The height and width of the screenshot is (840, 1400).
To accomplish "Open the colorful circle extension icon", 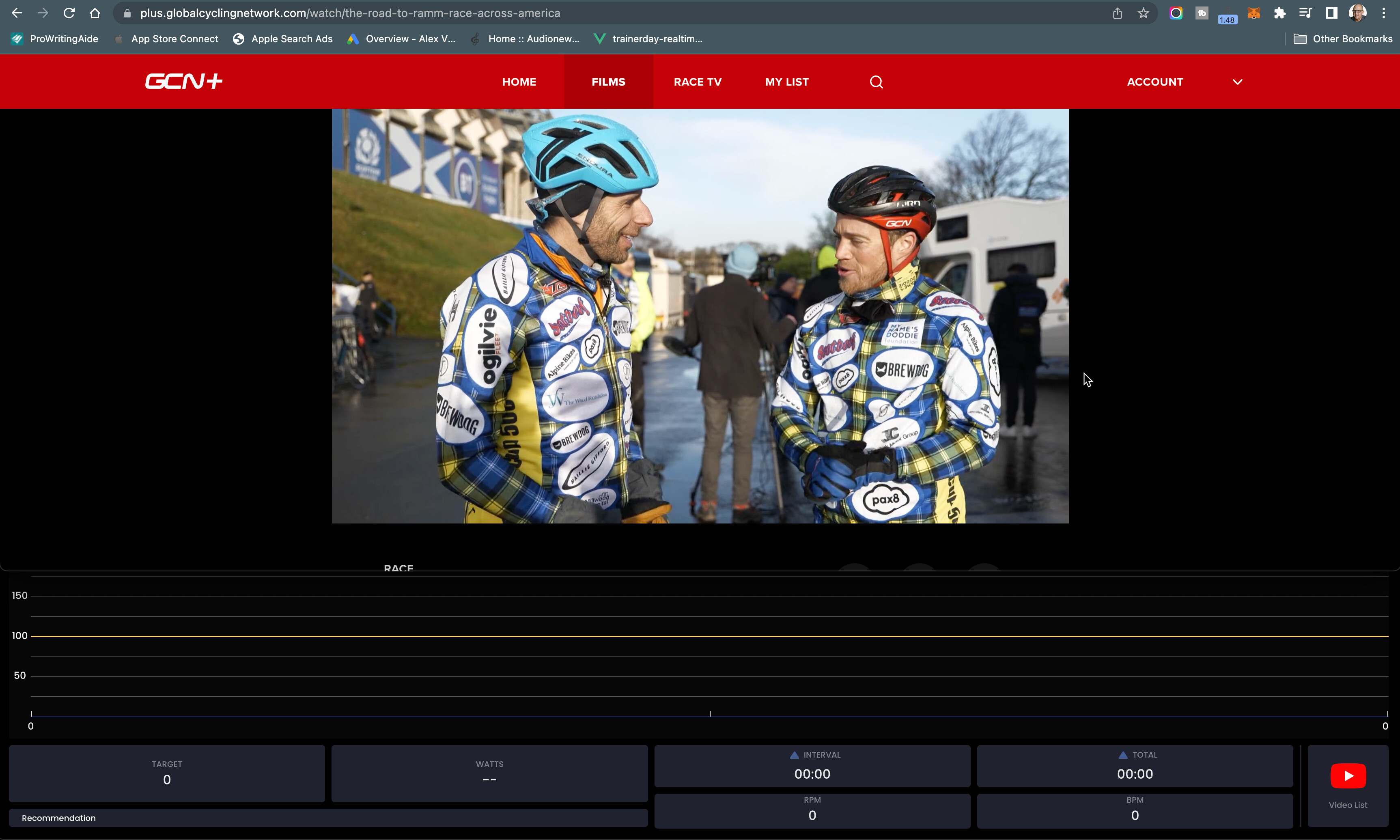I will (1176, 13).
